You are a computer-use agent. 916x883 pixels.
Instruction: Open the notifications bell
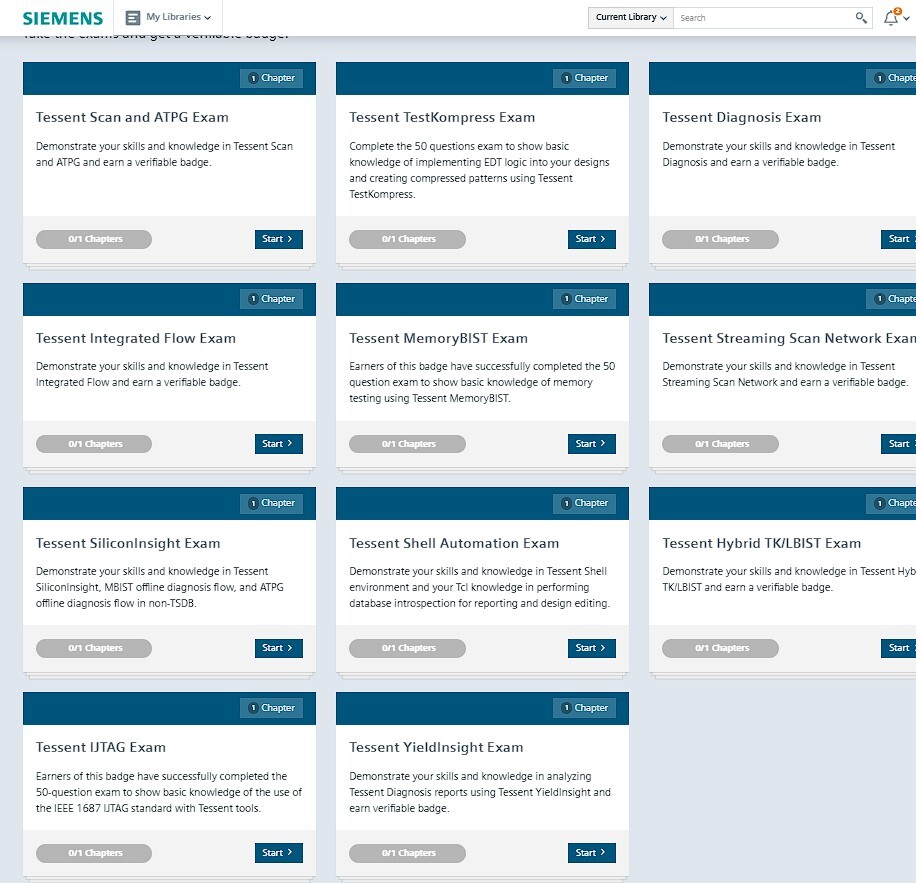(891, 18)
